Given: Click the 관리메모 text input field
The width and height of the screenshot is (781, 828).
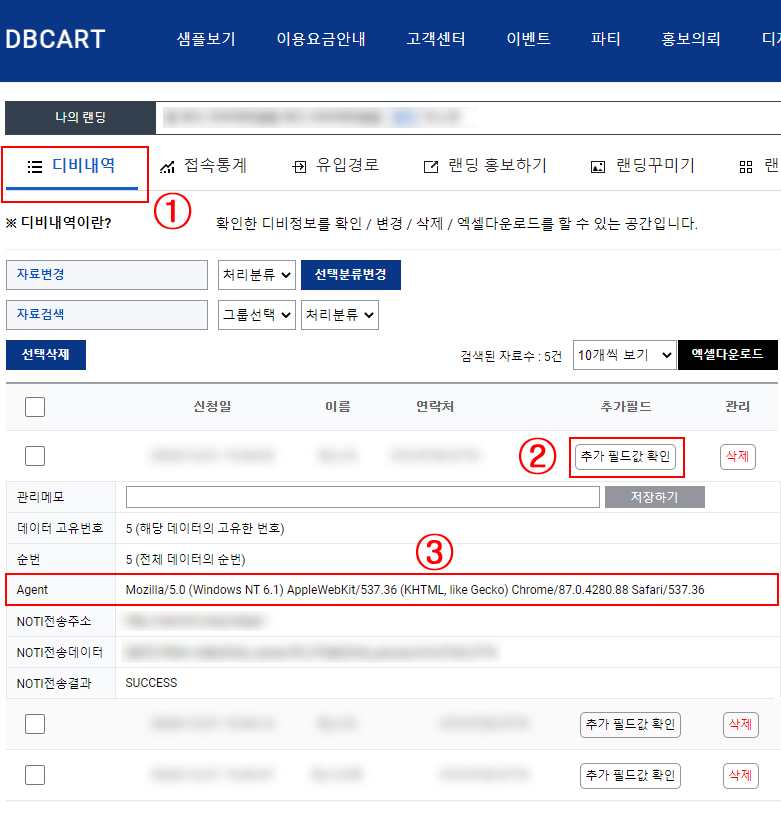Looking at the screenshot, I should pyautogui.click(x=362, y=497).
